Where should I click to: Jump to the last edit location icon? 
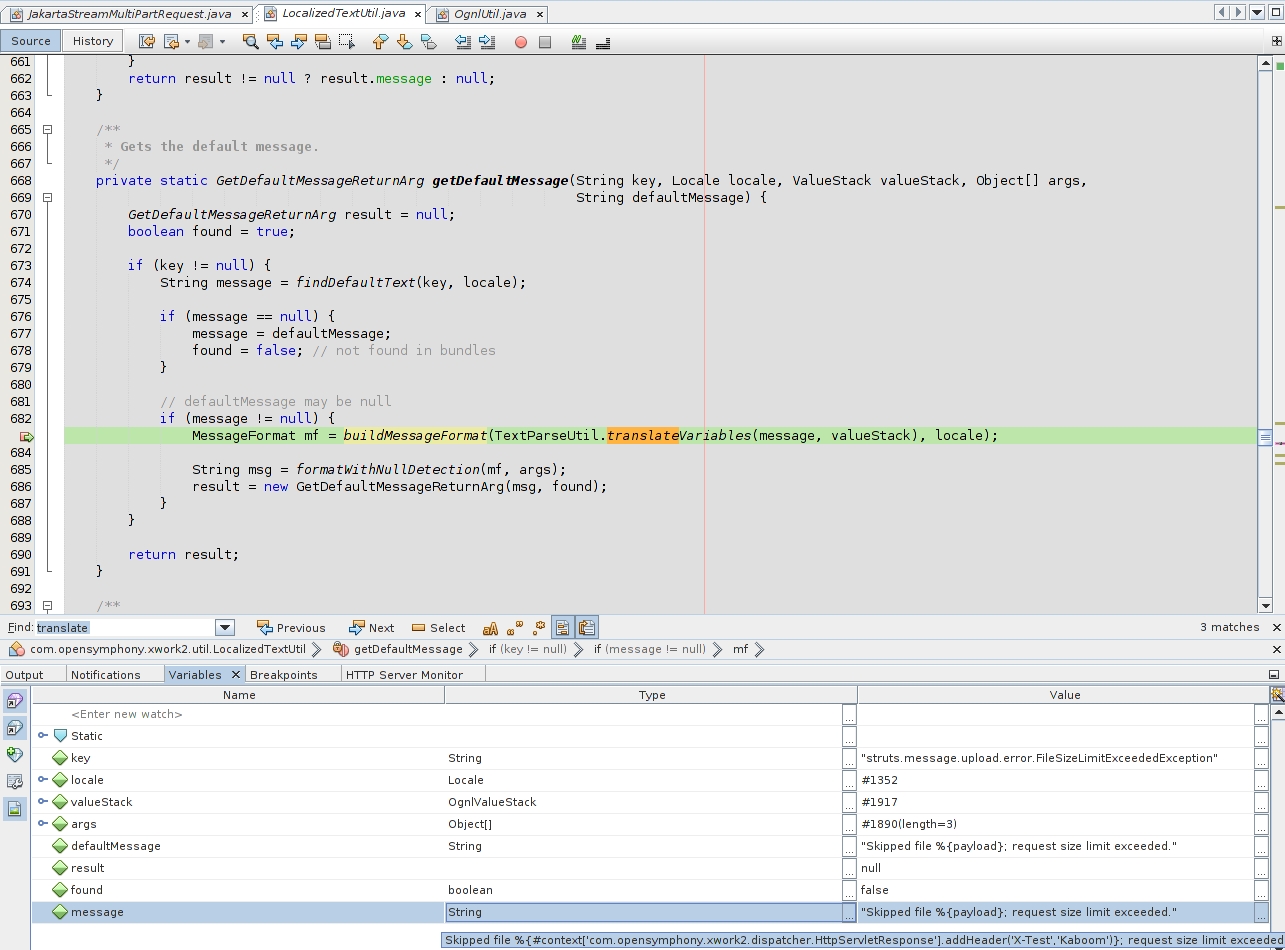click(x=146, y=42)
